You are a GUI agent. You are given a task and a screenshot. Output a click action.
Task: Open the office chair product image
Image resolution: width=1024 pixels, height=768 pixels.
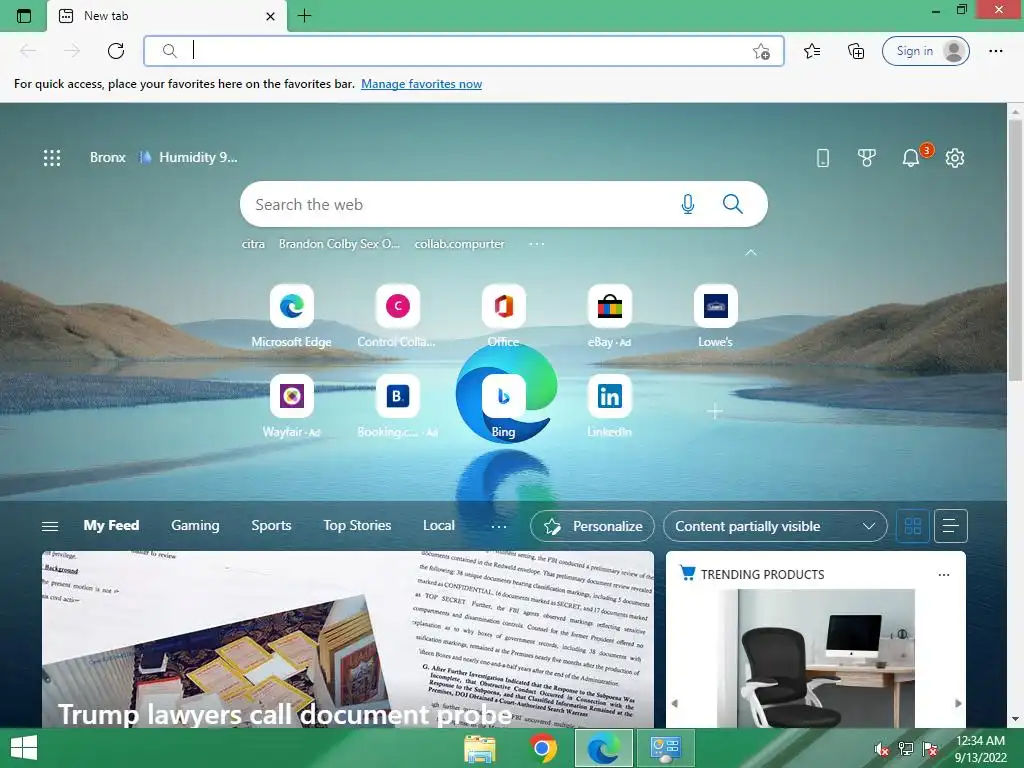pos(817,658)
